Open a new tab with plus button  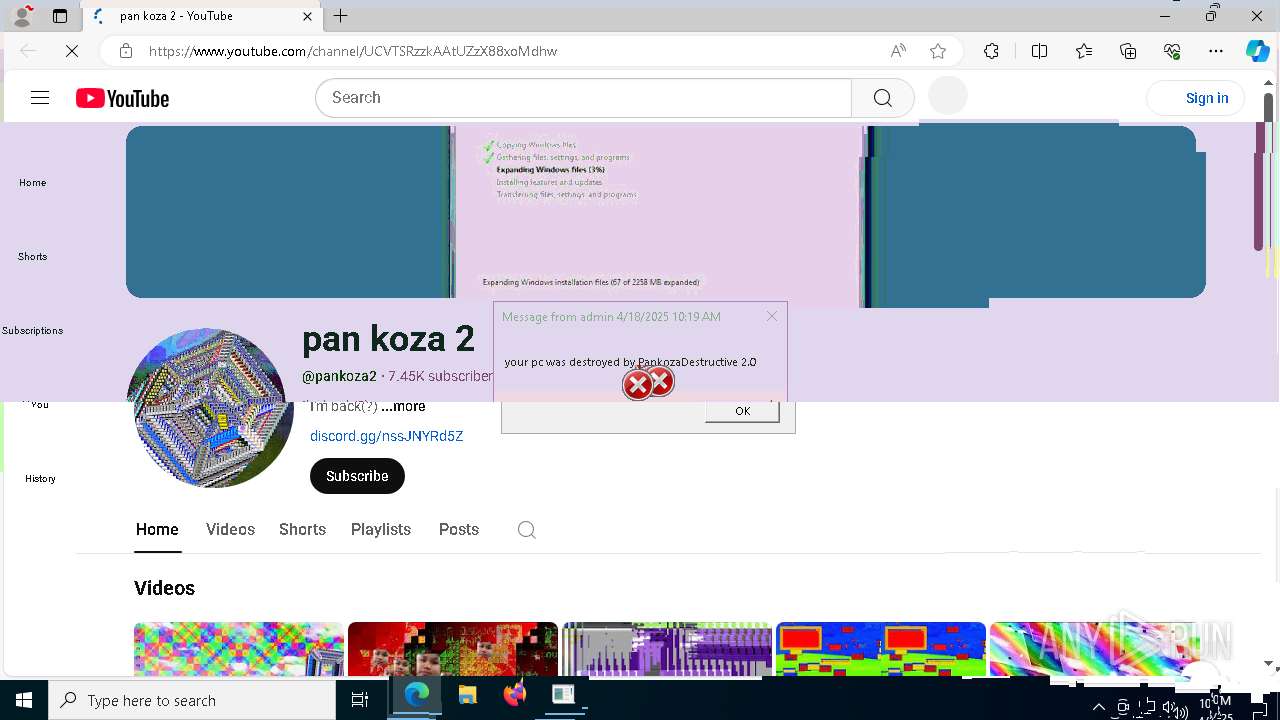341,16
